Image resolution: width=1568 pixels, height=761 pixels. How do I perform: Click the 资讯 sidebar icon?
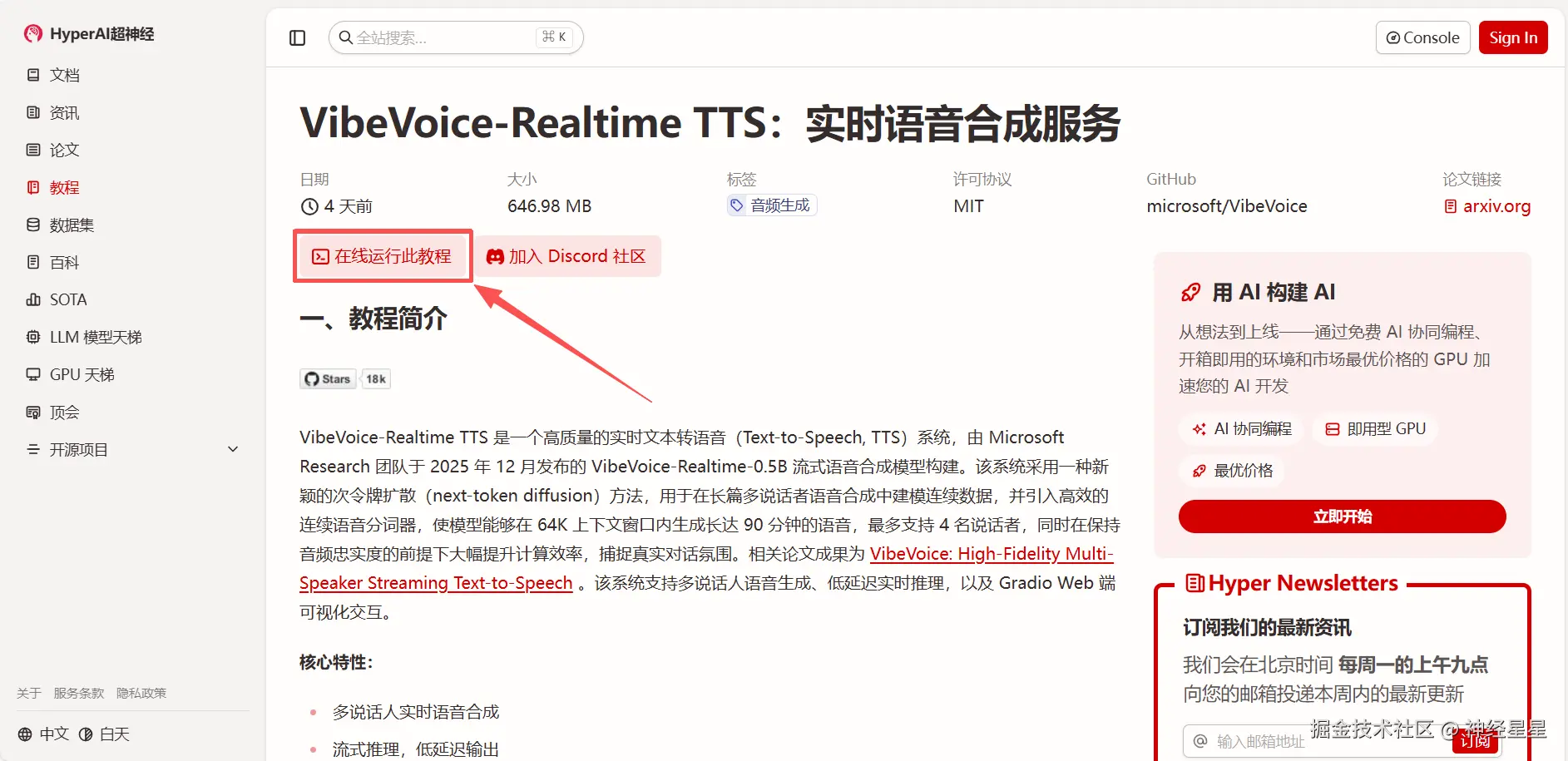(x=33, y=112)
